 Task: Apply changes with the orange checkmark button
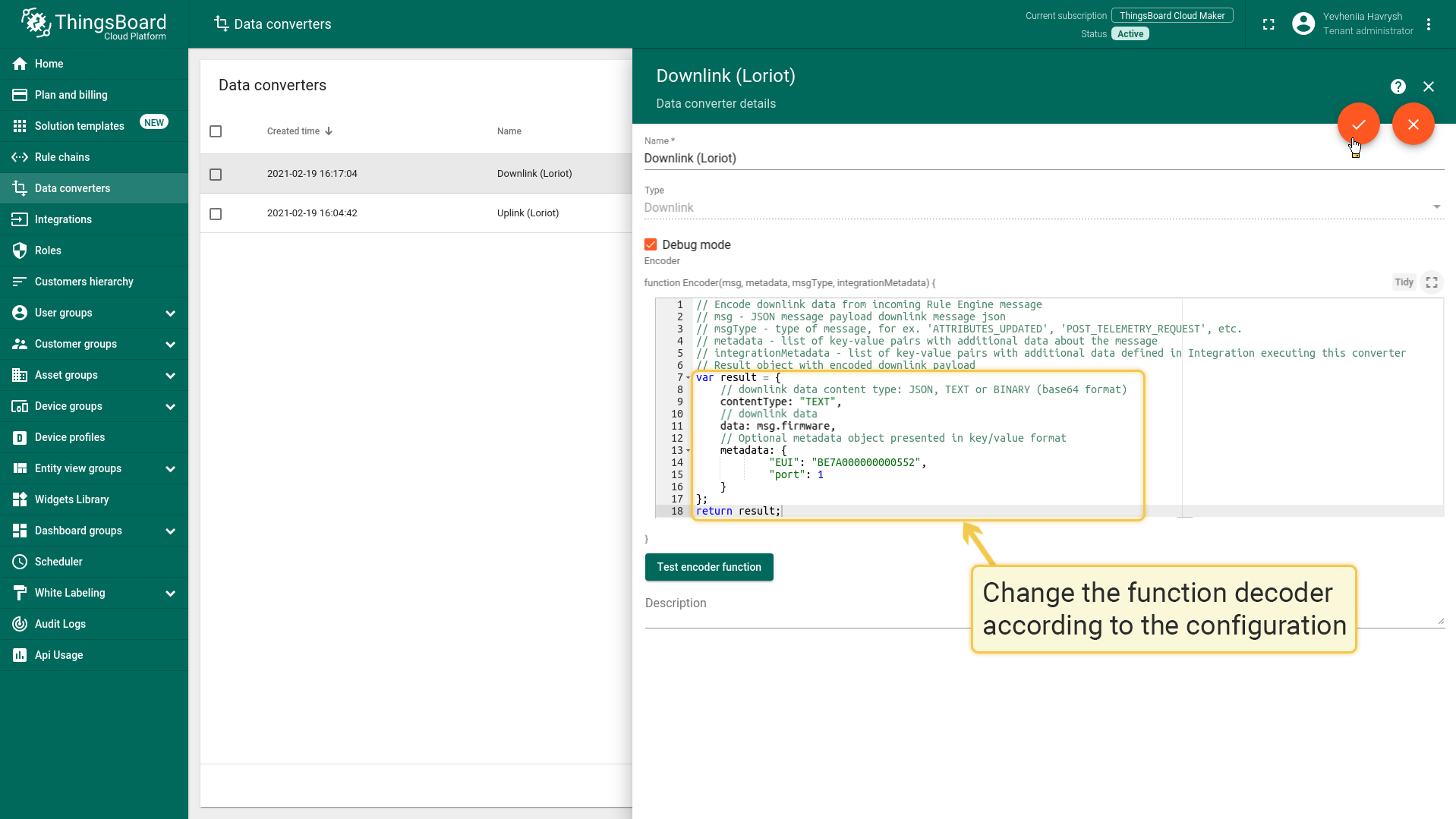pyautogui.click(x=1358, y=124)
